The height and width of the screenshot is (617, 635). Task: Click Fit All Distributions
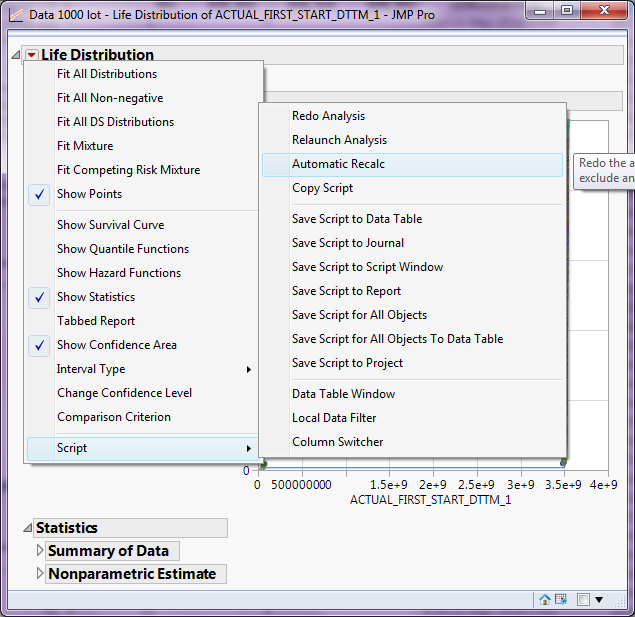click(x=106, y=74)
